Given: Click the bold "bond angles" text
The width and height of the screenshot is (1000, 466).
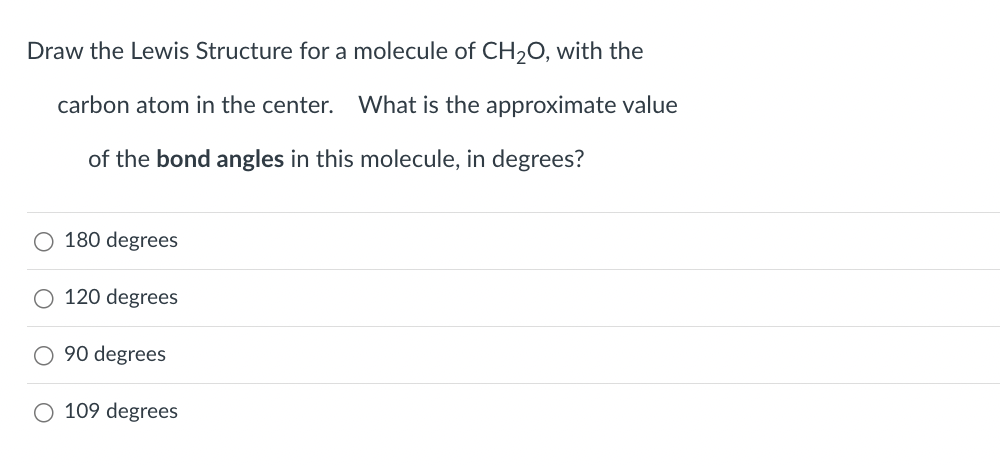Looking at the screenshot, I should tap(220, 159).
